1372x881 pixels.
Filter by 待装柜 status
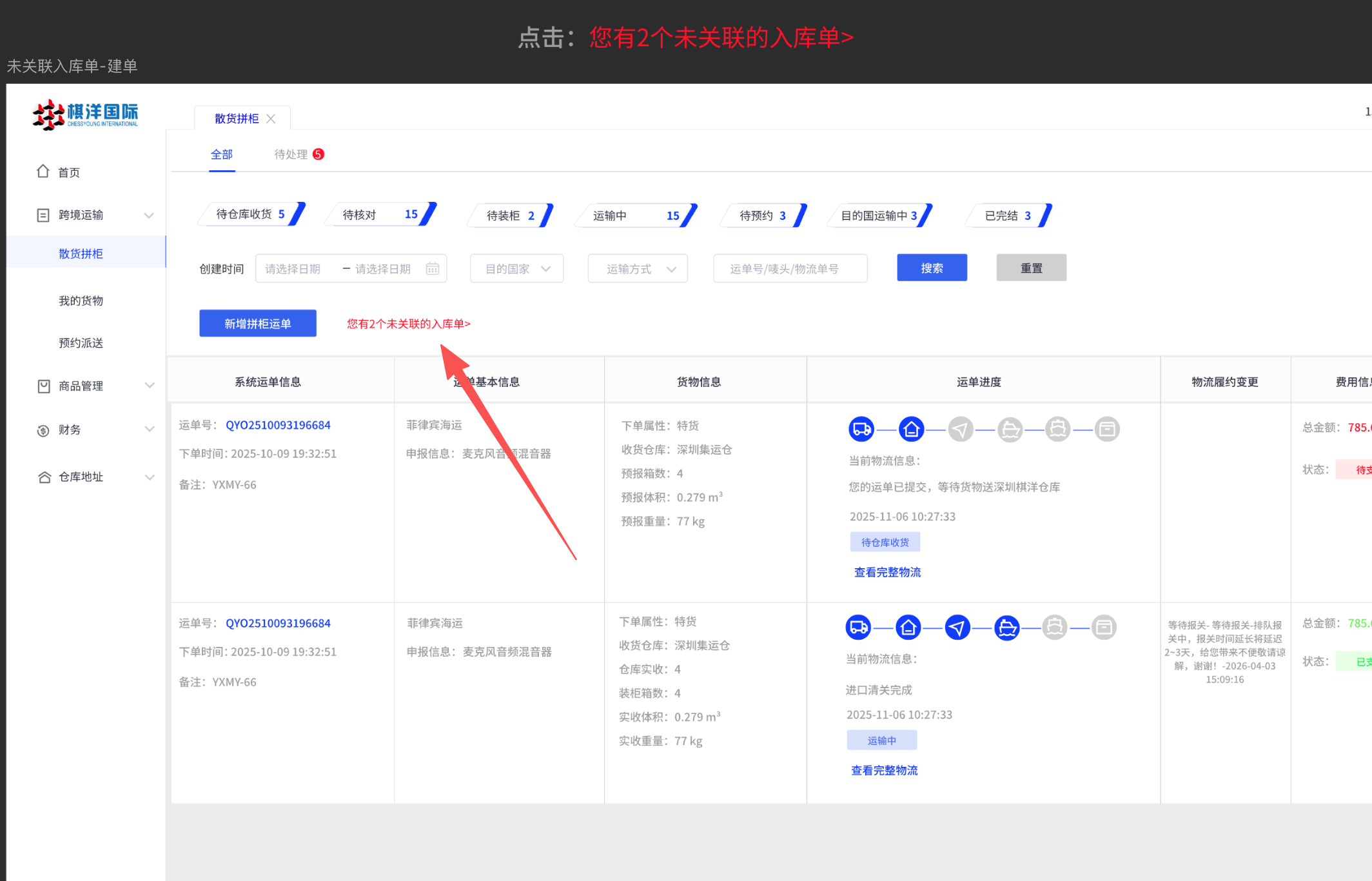click(x=511, y=215)
